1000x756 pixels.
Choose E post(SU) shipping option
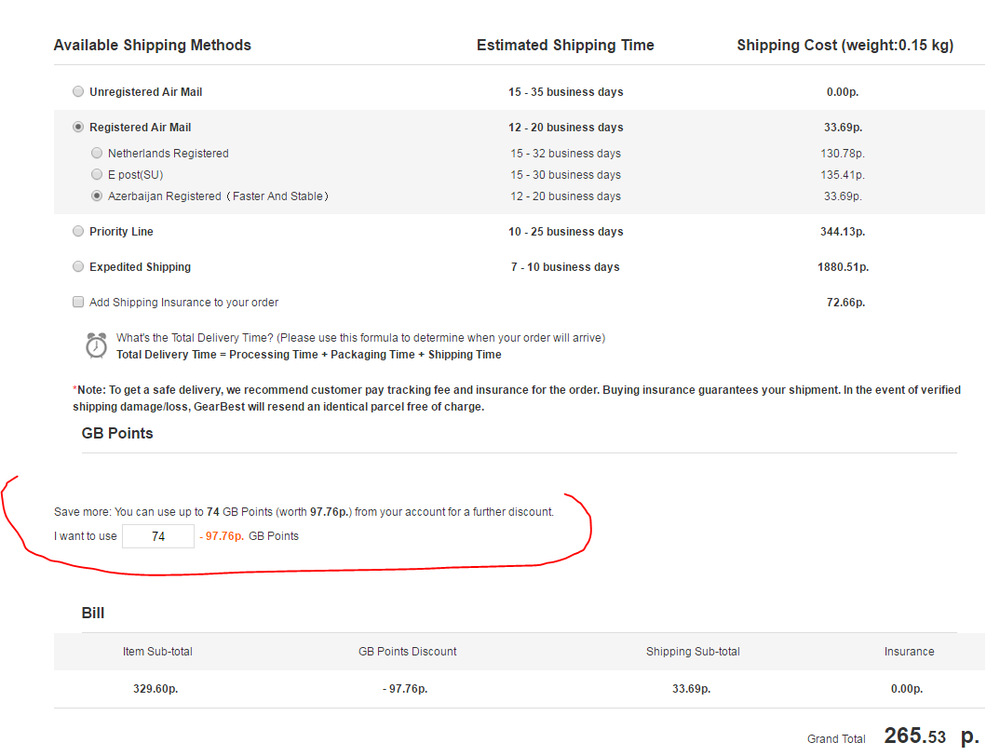[x=96, y=174]
